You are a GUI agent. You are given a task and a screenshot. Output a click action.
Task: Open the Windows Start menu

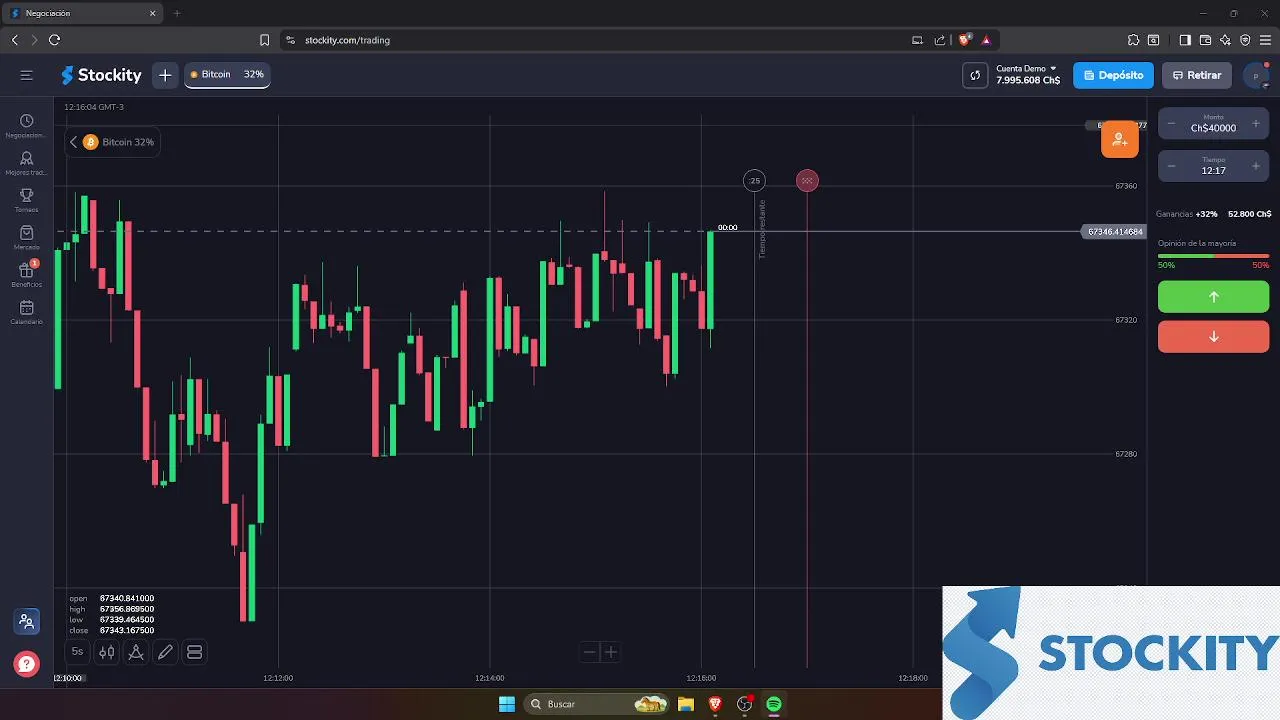(507, 704)
